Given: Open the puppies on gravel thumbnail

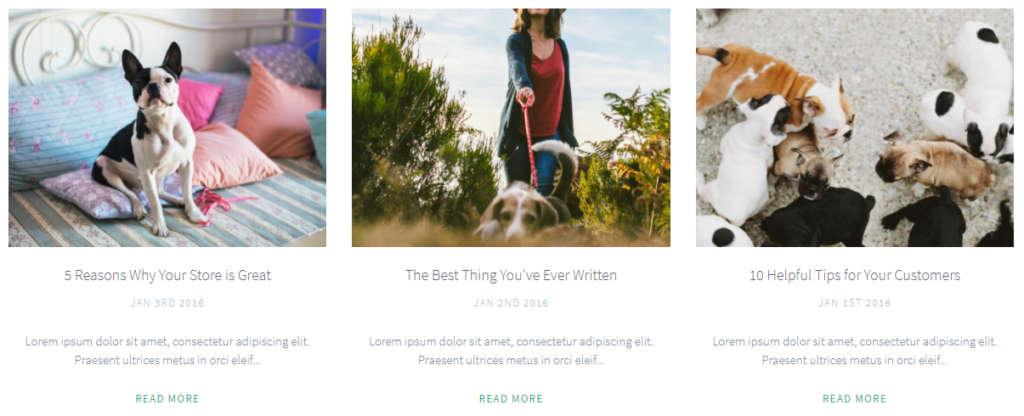Looking at the screenshot, I should (x=854, y=127).
